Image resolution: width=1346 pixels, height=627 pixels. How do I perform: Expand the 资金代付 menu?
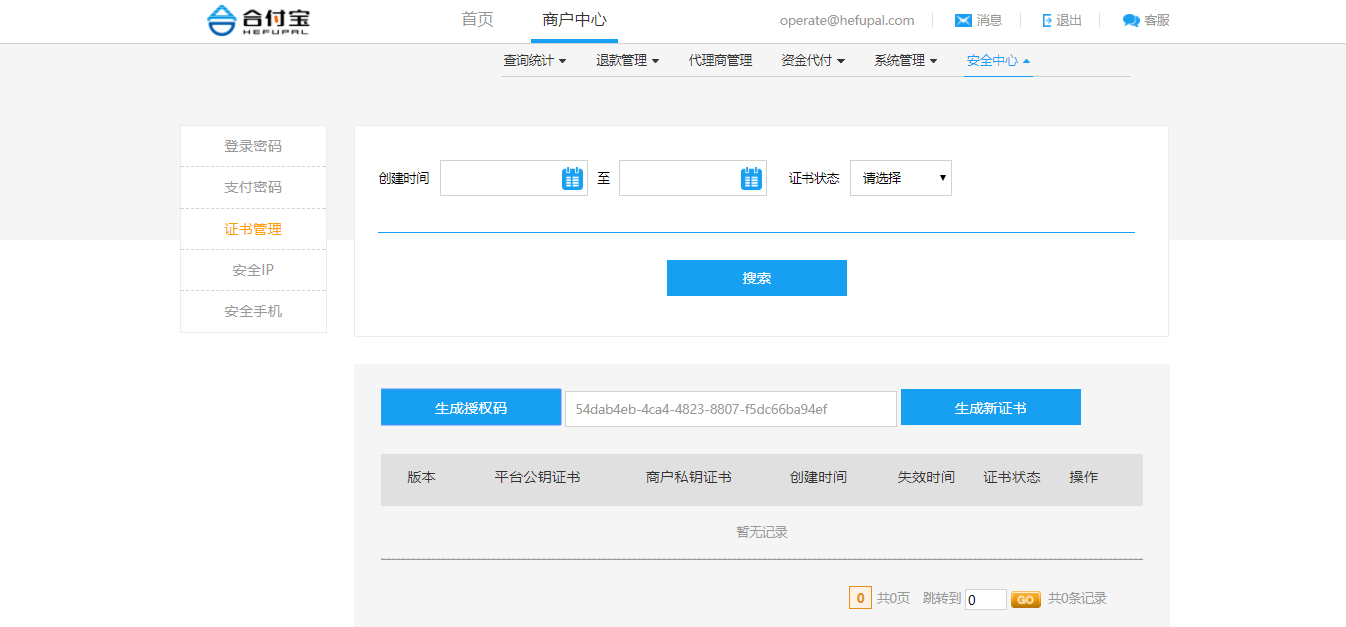pos(812,61)
